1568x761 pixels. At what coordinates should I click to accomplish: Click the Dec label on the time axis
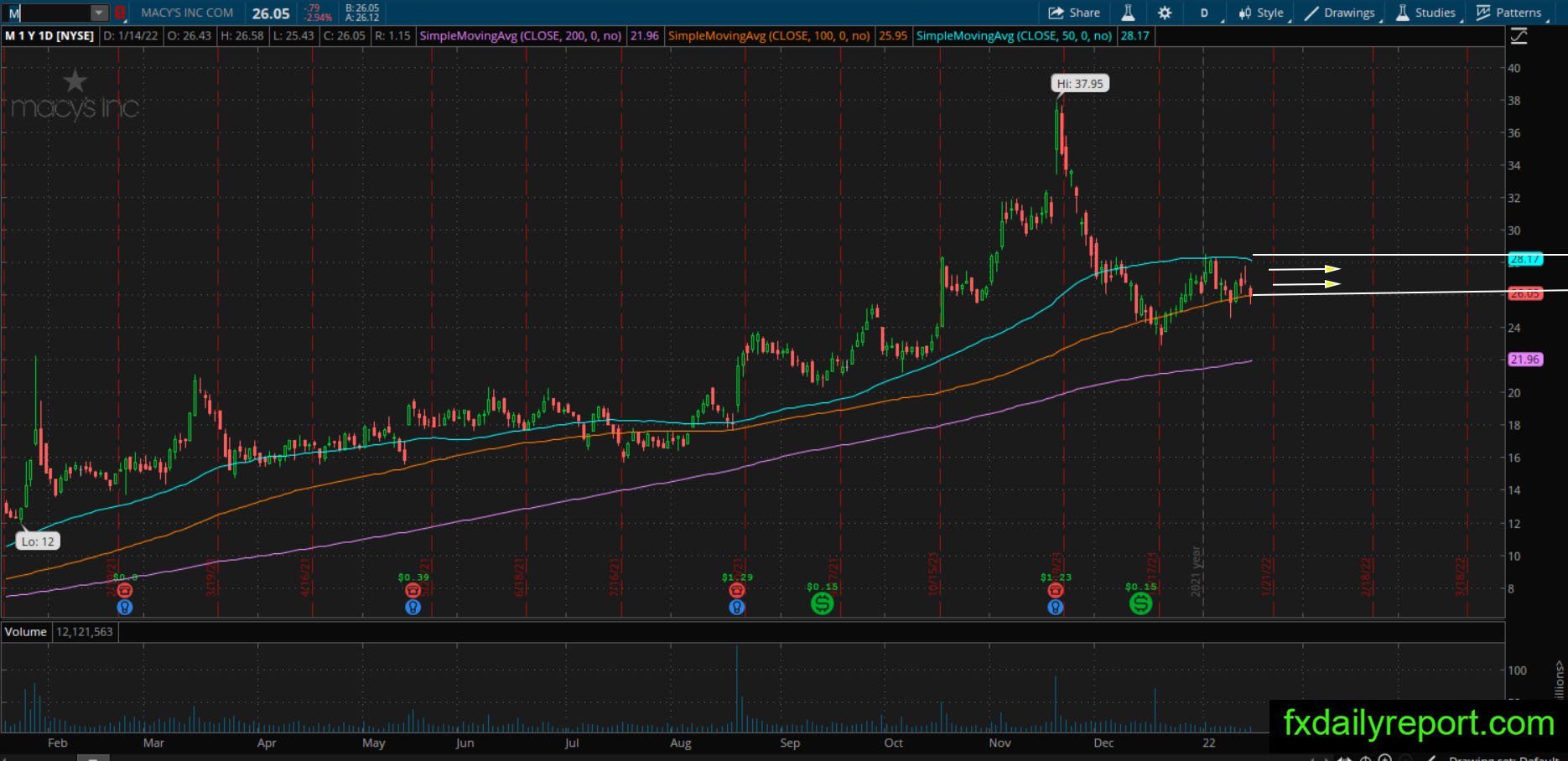[1103, 743]
